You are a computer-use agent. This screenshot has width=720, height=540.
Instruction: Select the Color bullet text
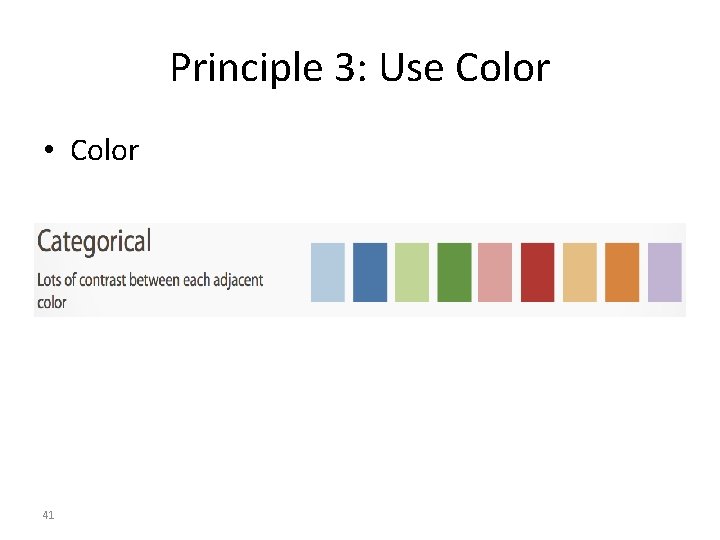[104, 150]
